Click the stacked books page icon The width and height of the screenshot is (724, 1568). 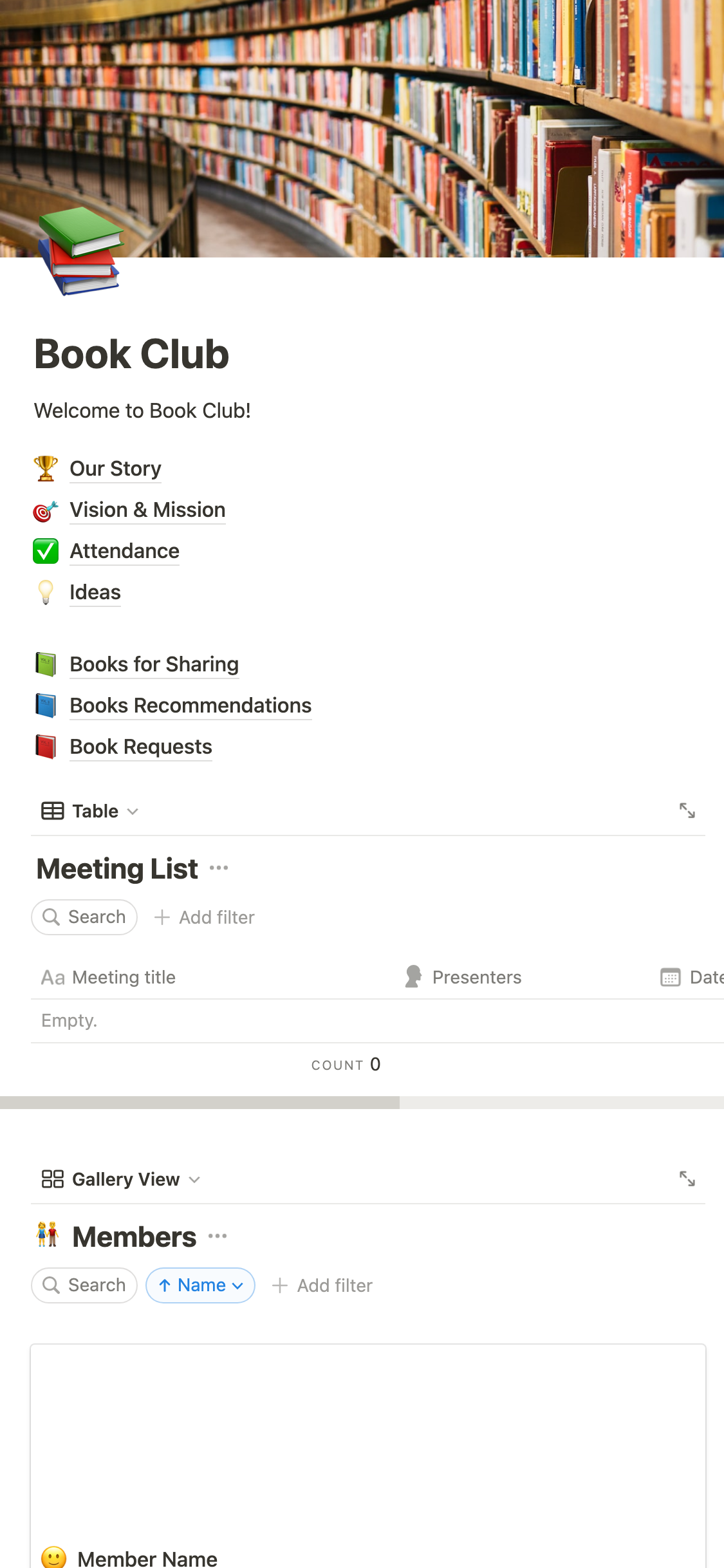80,251
